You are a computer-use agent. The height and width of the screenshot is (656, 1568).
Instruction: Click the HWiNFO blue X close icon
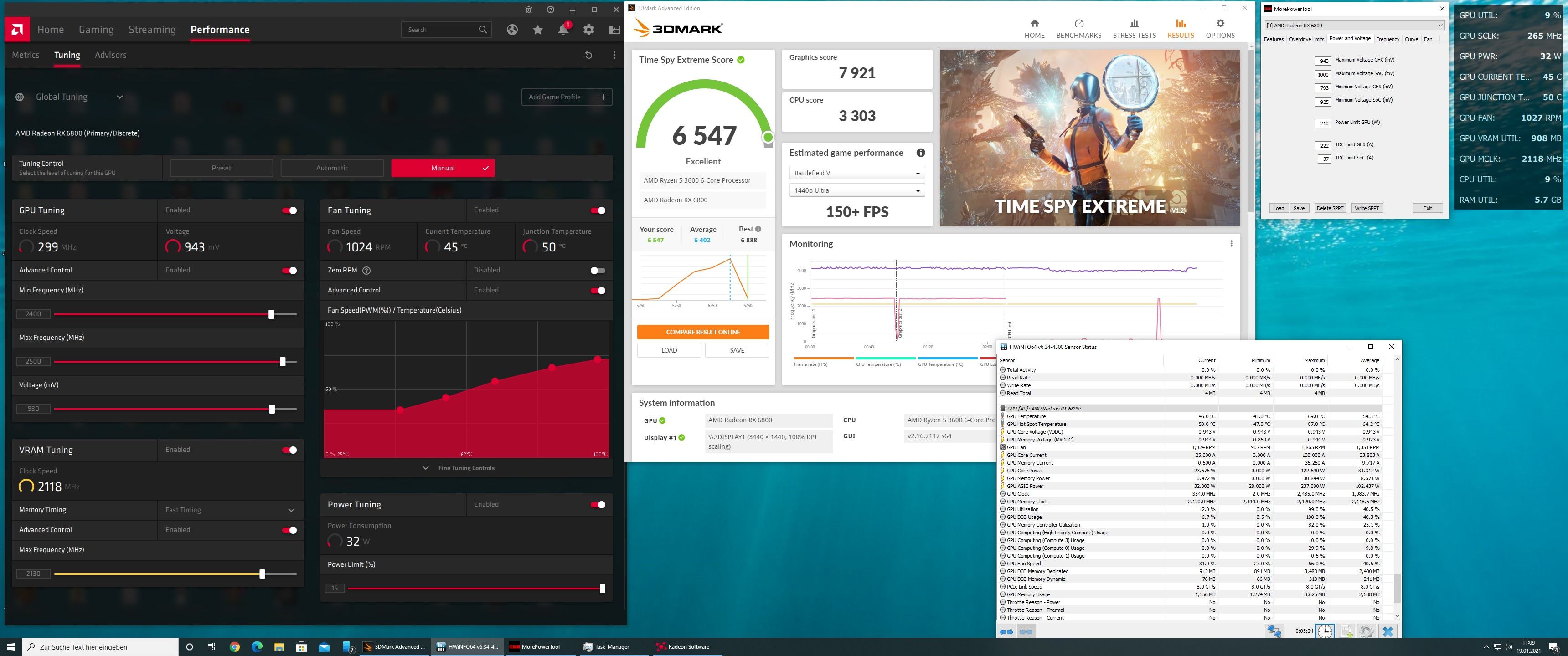coord(1388,631)
